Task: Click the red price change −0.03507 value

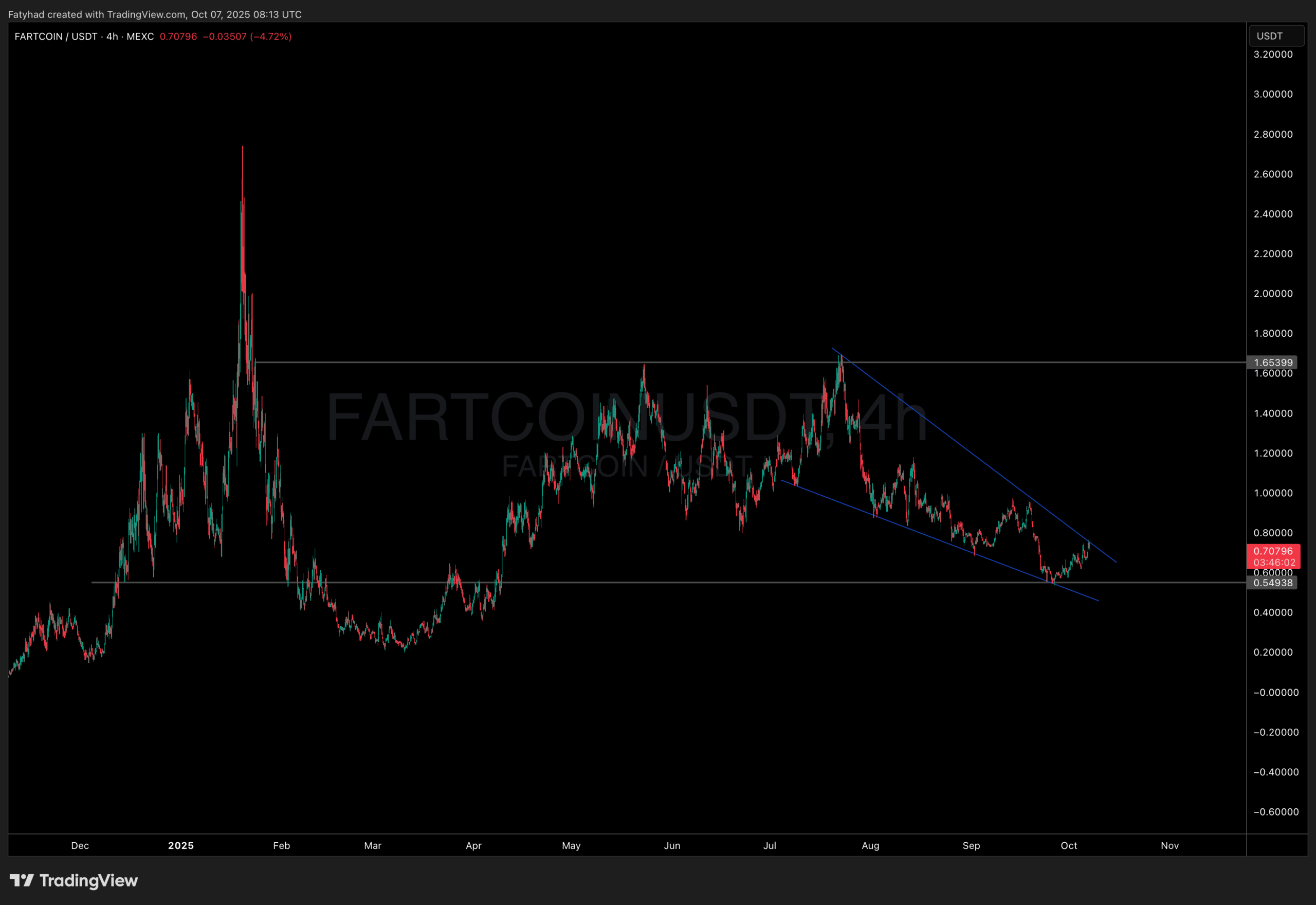Action: coord(225,37)
